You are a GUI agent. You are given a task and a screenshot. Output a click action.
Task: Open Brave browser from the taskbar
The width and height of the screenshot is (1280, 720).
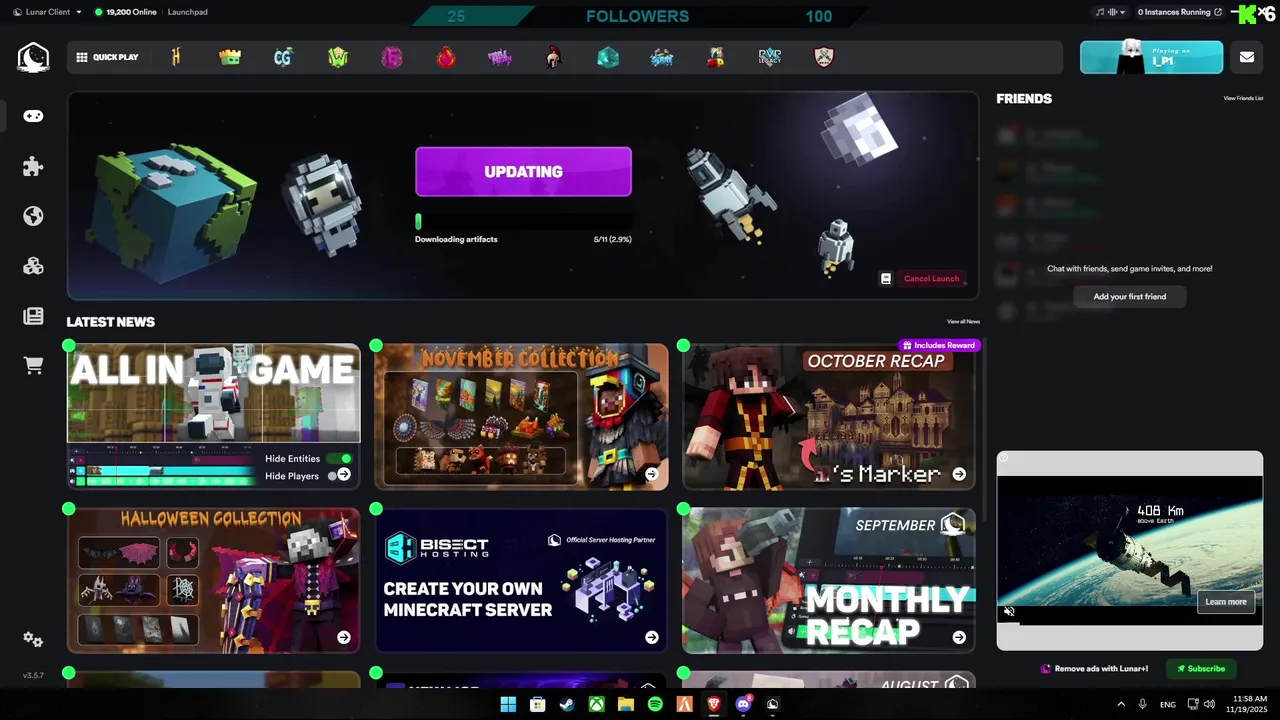click(714, 704)
